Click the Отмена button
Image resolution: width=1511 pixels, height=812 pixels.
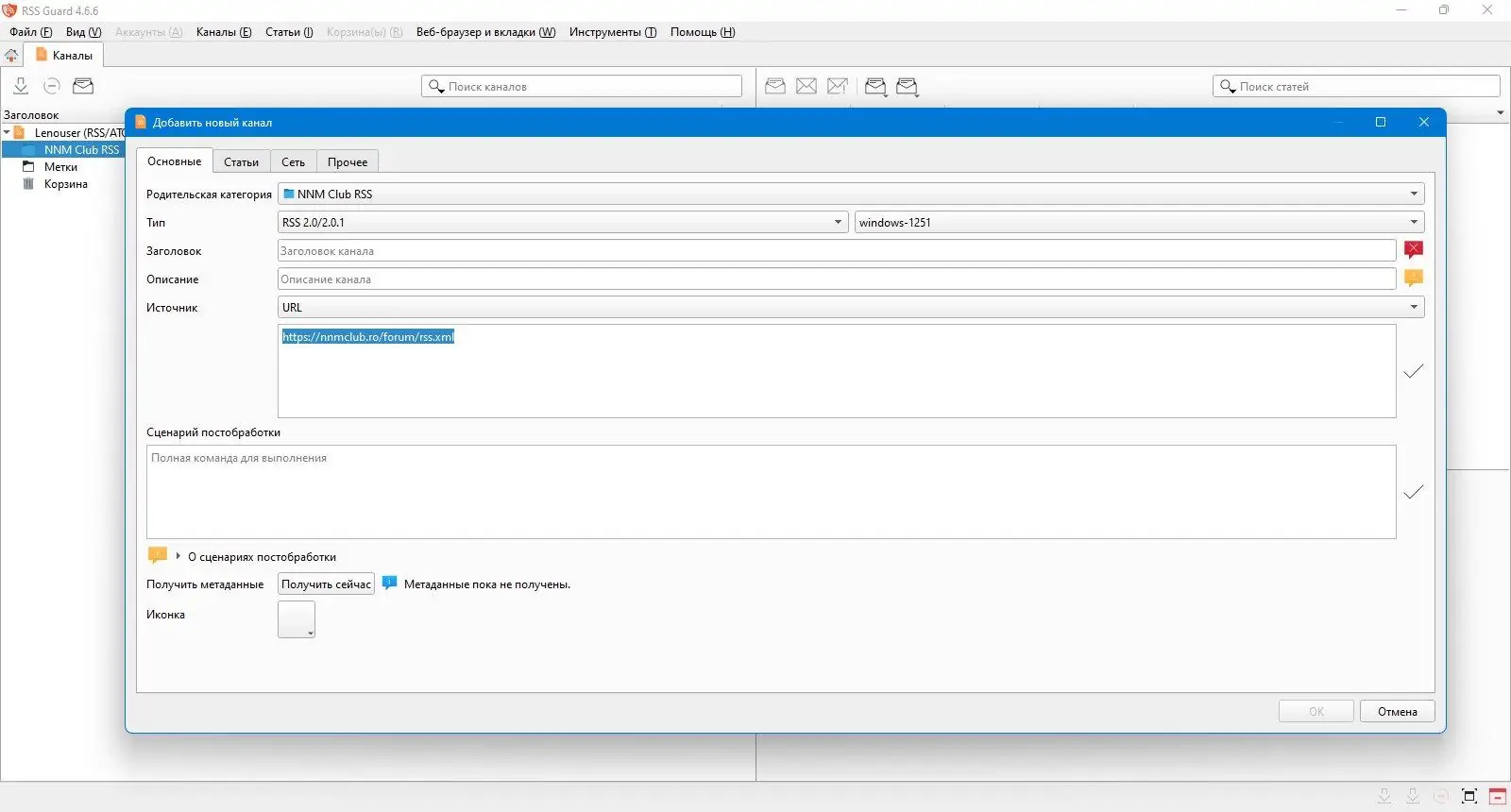pos(1398,711)
